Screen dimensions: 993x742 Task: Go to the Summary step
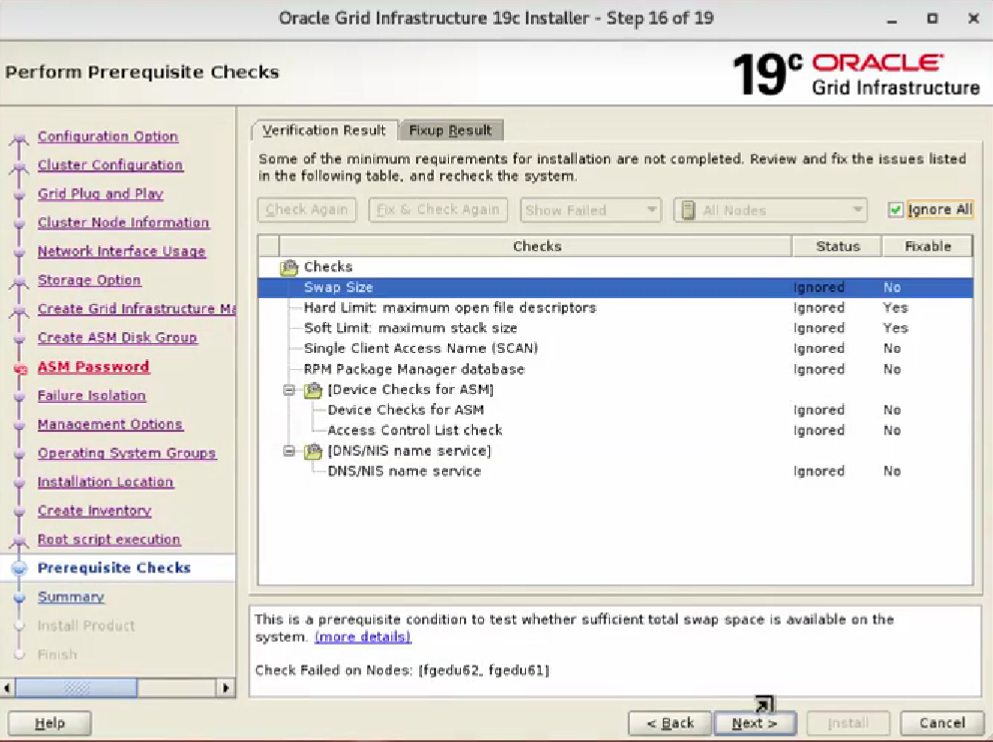click(71, 597)
